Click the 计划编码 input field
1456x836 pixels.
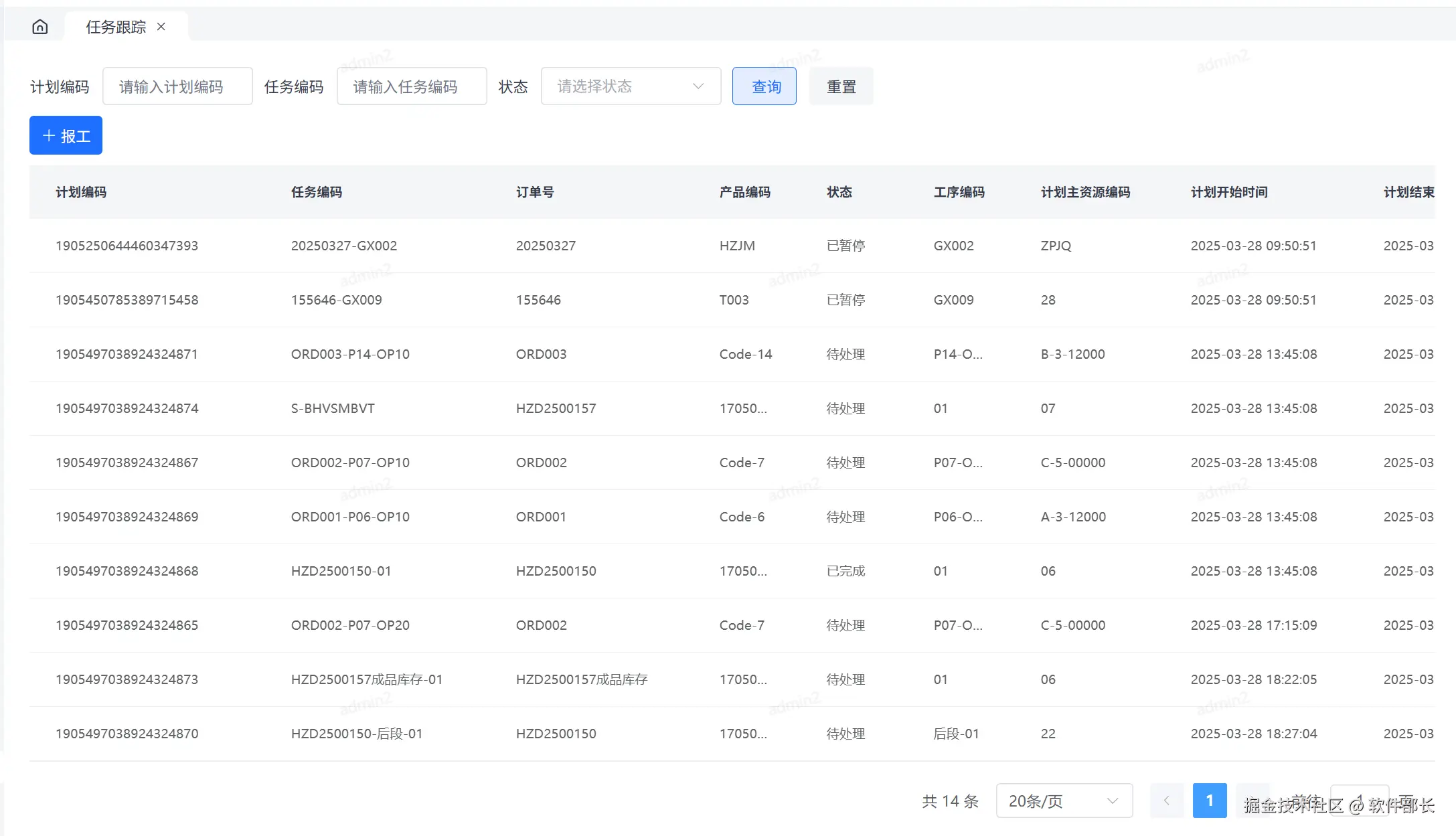tap(177, 86)
